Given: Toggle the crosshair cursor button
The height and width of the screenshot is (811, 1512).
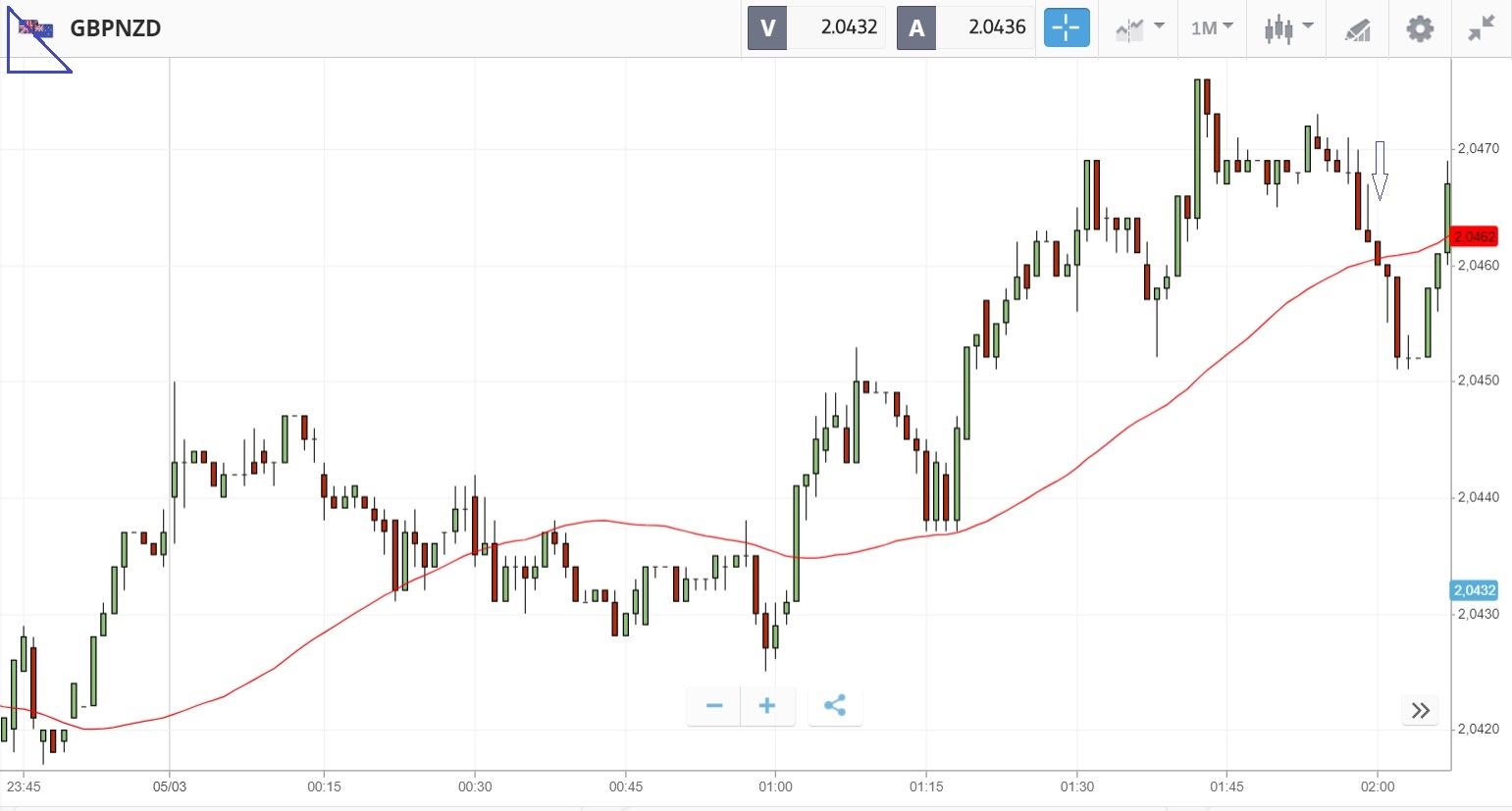Looking at the screenshot, I should [1067, 27].
